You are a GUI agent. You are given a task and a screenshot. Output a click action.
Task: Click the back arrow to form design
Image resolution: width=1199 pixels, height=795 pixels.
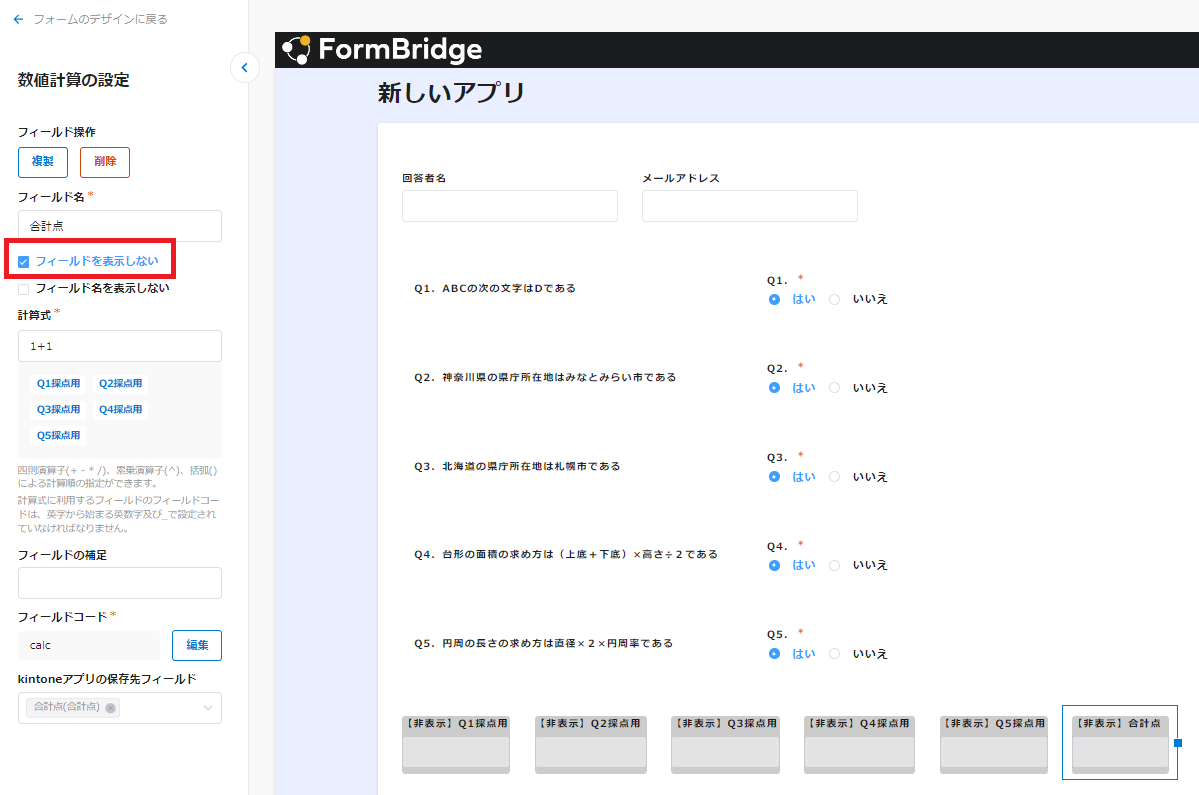pos(18,19)
